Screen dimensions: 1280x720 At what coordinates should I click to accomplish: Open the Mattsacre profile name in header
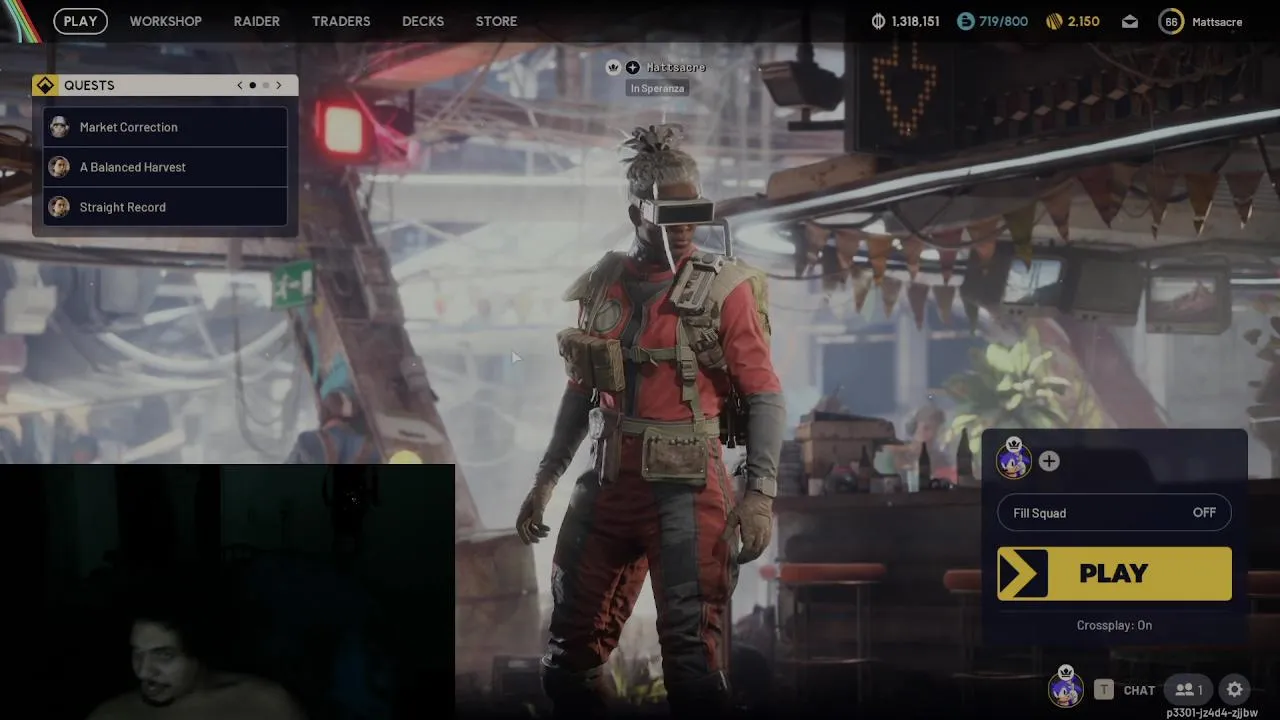[x=1217, y=21]
